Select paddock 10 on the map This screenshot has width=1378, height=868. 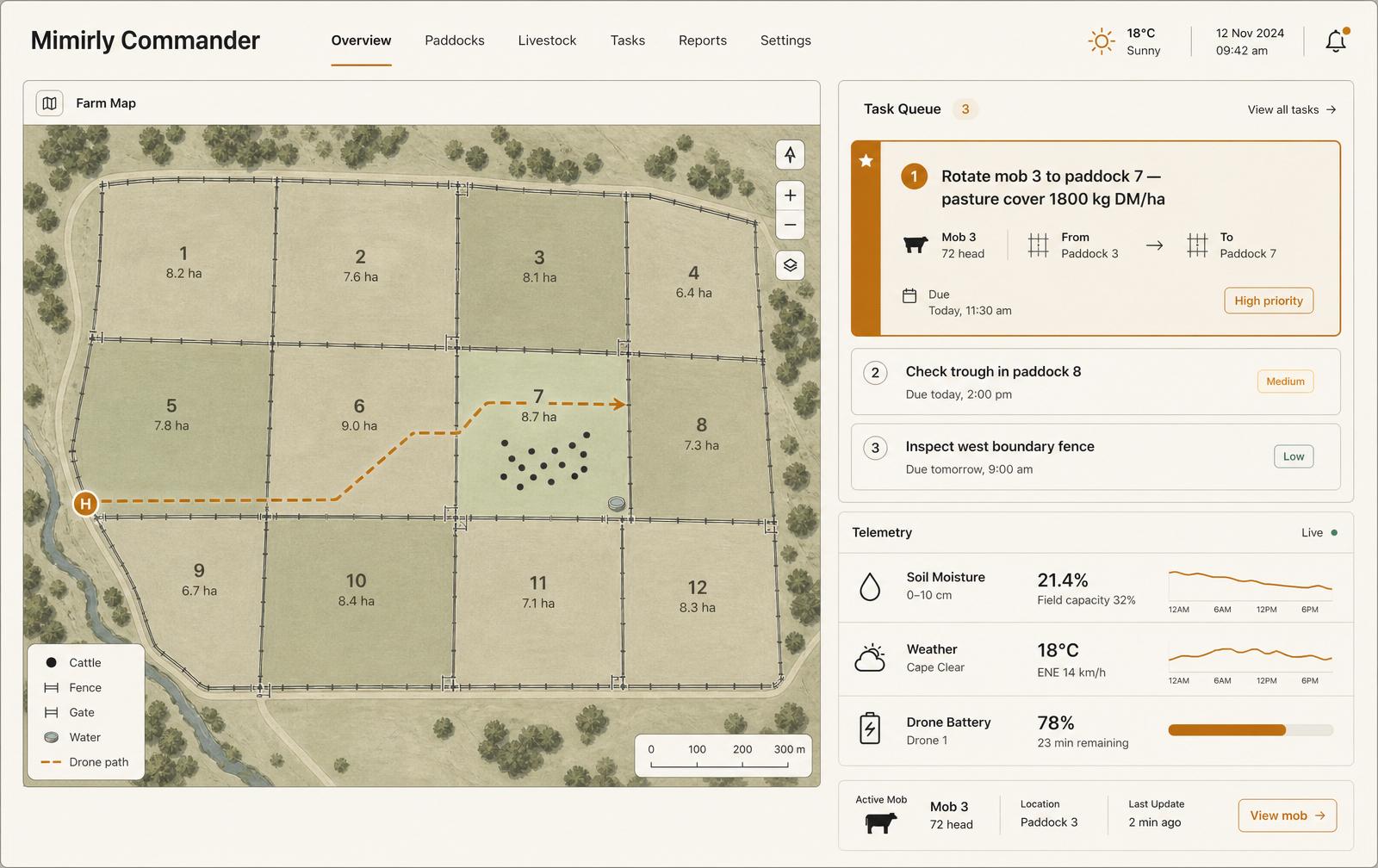(x=358, y=601)
